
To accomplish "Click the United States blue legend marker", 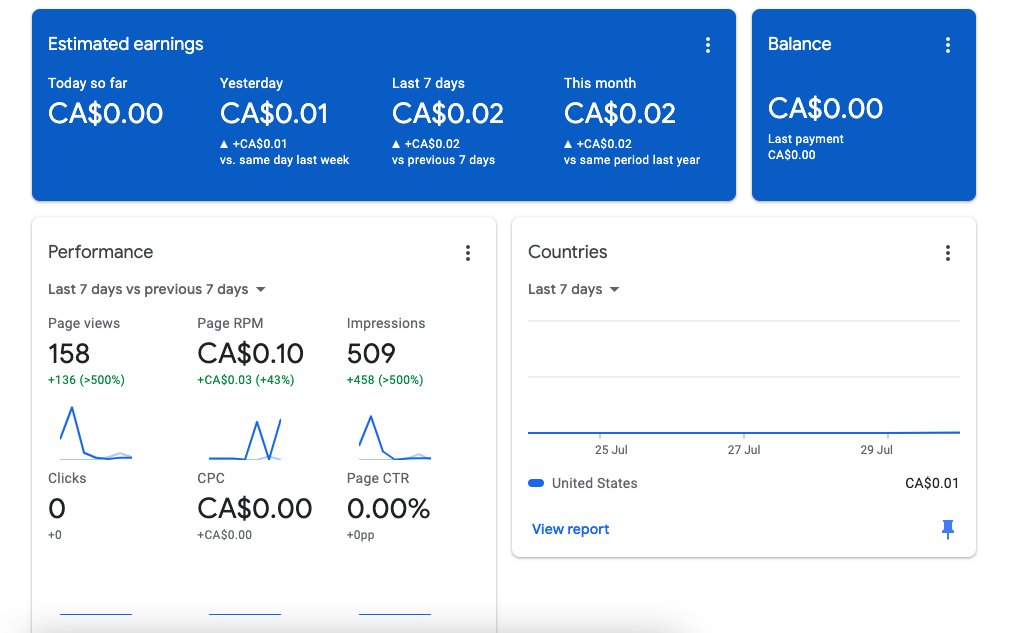I will (536, 483).
